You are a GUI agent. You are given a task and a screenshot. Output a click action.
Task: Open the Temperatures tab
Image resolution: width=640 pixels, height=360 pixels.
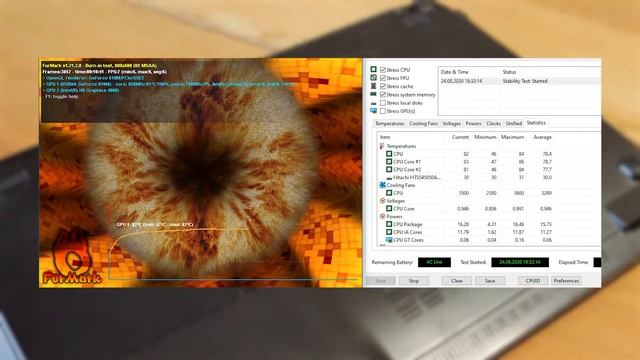click(390, 123)
